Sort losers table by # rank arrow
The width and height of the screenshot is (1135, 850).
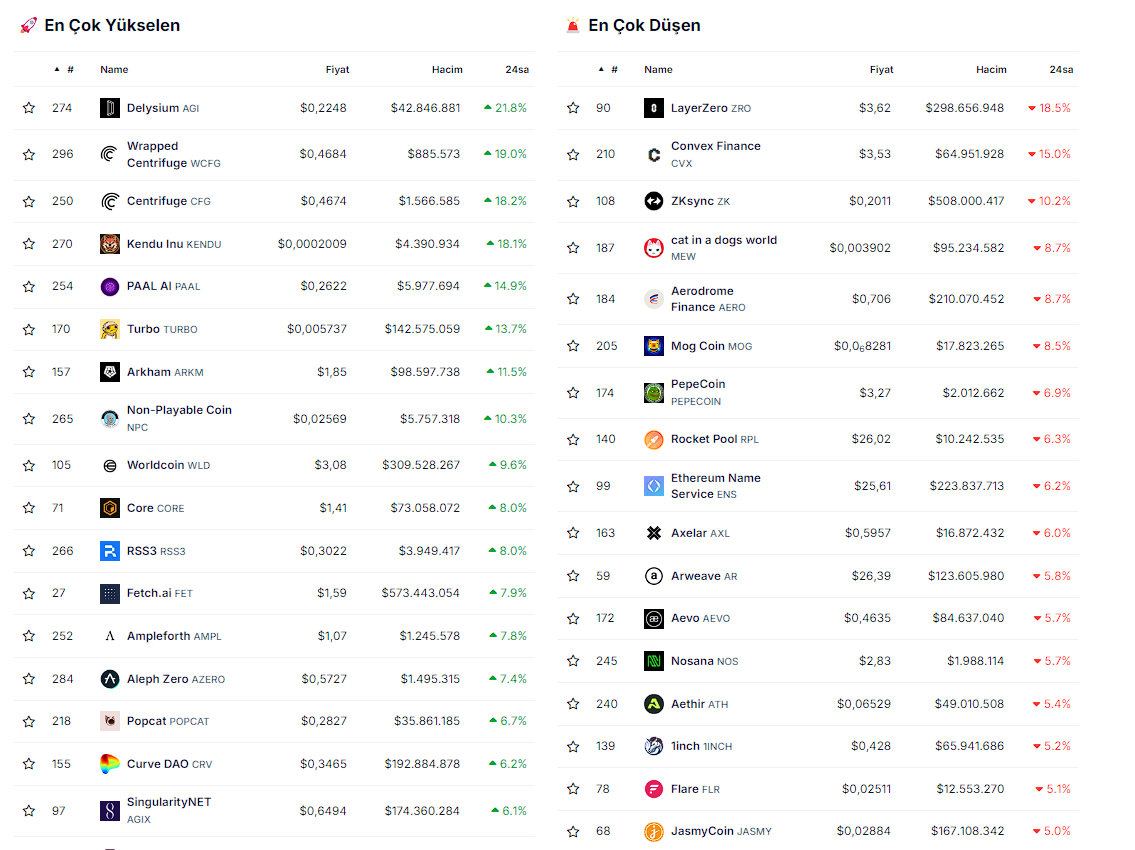(609, 70)
